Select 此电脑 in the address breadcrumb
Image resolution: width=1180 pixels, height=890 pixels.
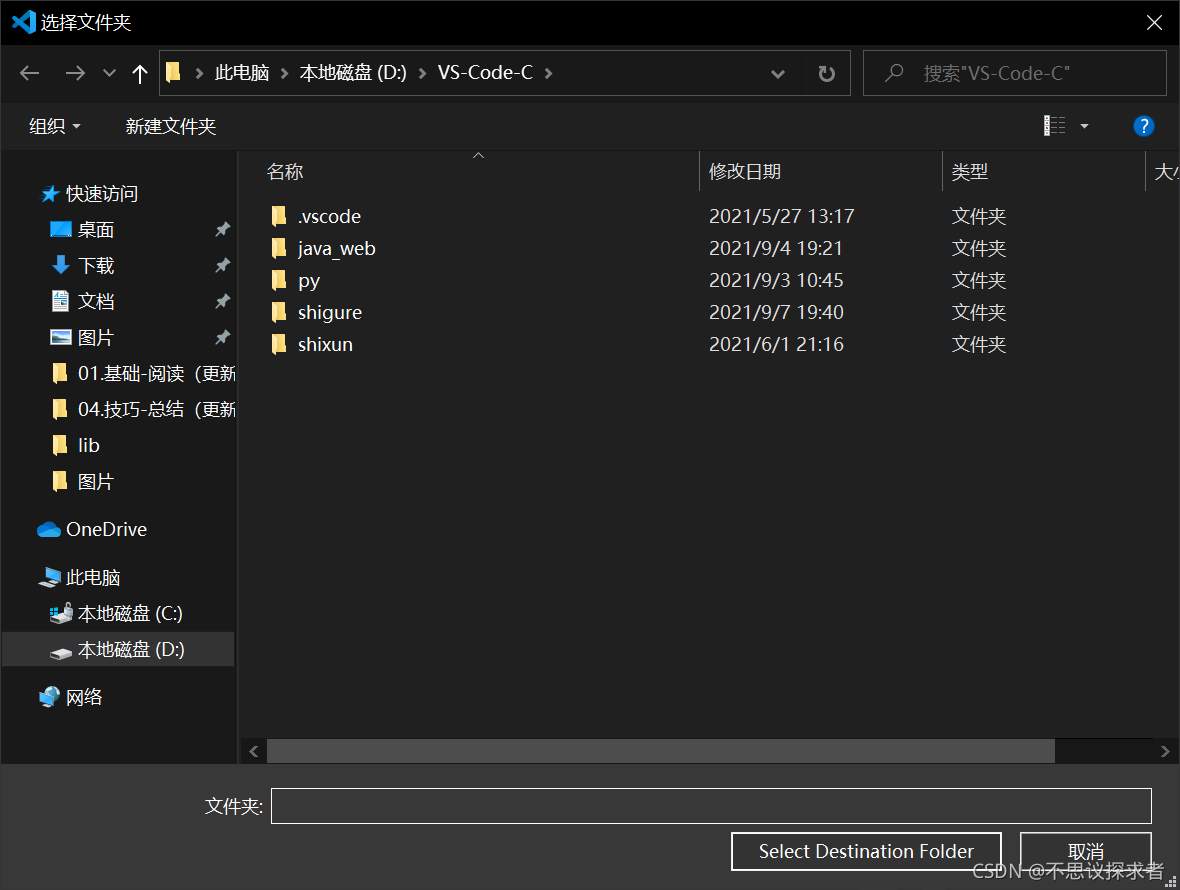[242, 73]
